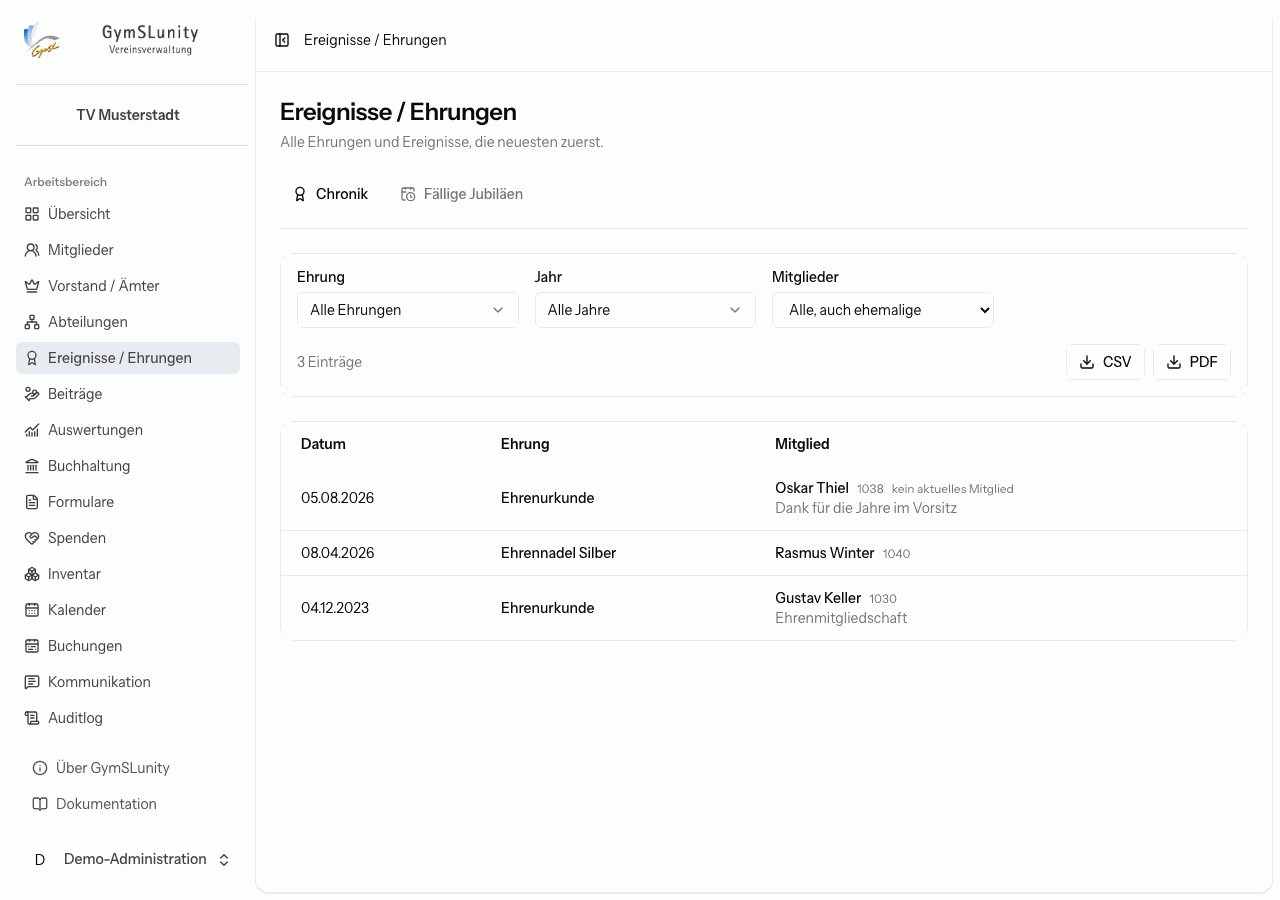Select member name Oskar Thiel
This screenshot has width=1280, height=900.
(x=812, y=488)
